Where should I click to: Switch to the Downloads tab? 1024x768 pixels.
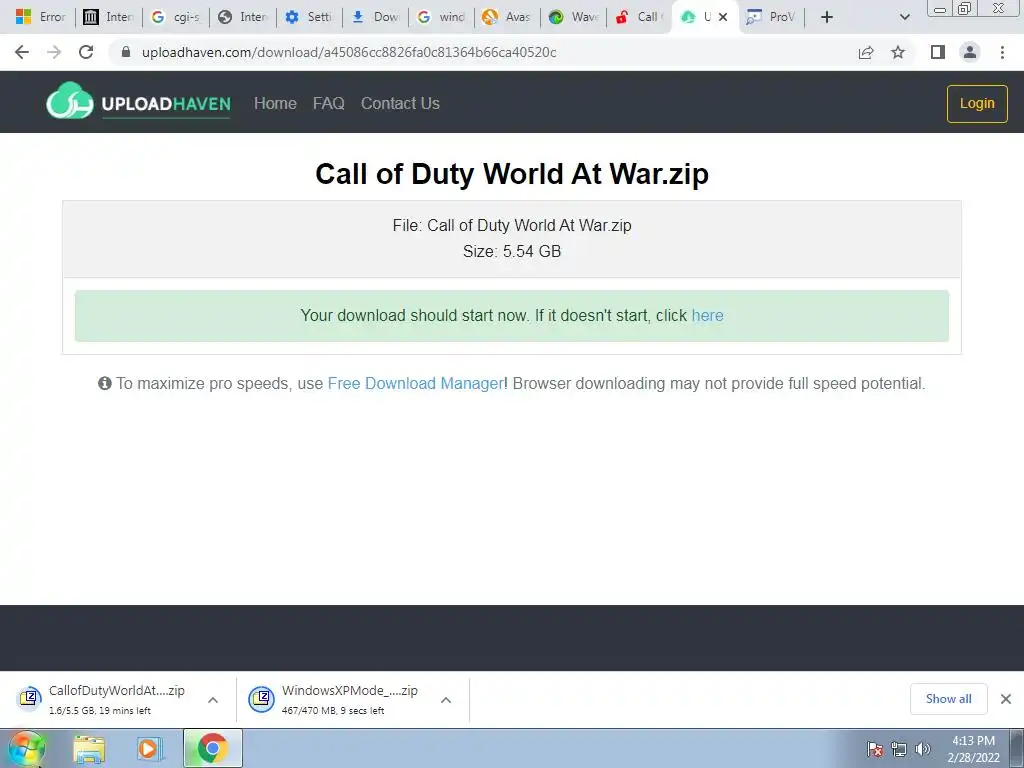[x=376, y=17]
